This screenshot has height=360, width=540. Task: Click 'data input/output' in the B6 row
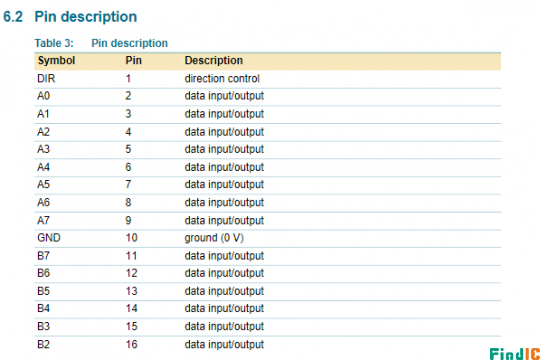click(x=224, y=273)
